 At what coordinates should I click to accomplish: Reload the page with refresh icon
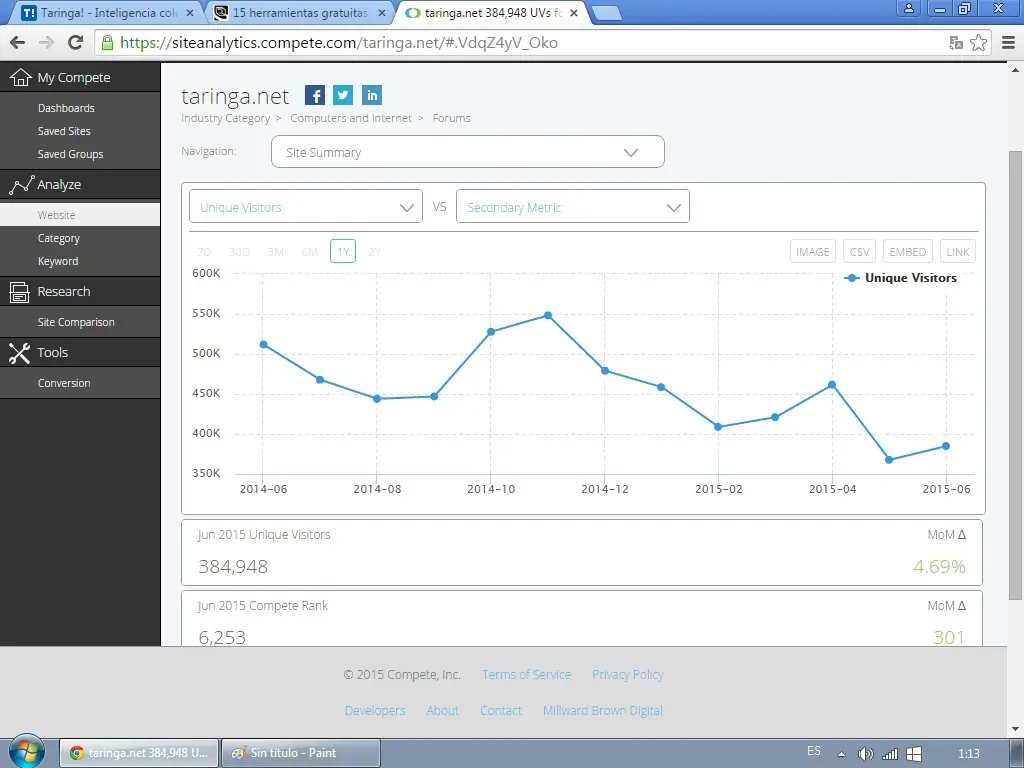(x=75, y=42)
